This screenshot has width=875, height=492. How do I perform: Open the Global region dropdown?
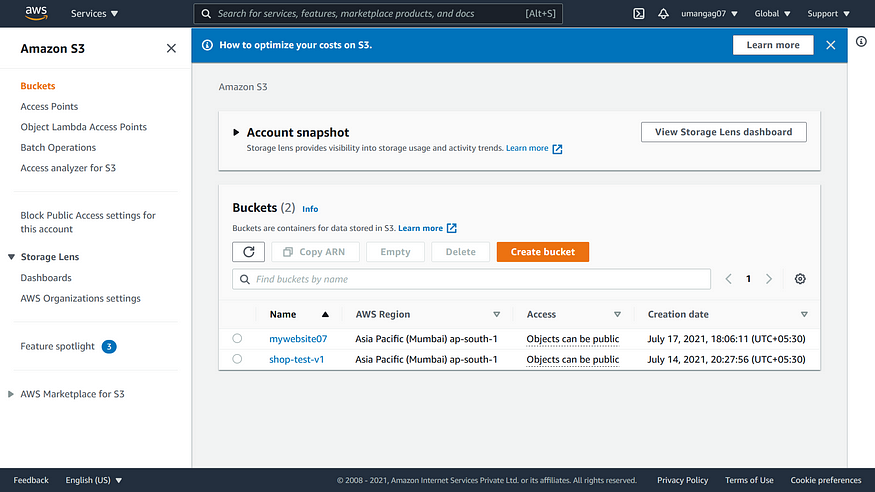click(x=772, y=13)
